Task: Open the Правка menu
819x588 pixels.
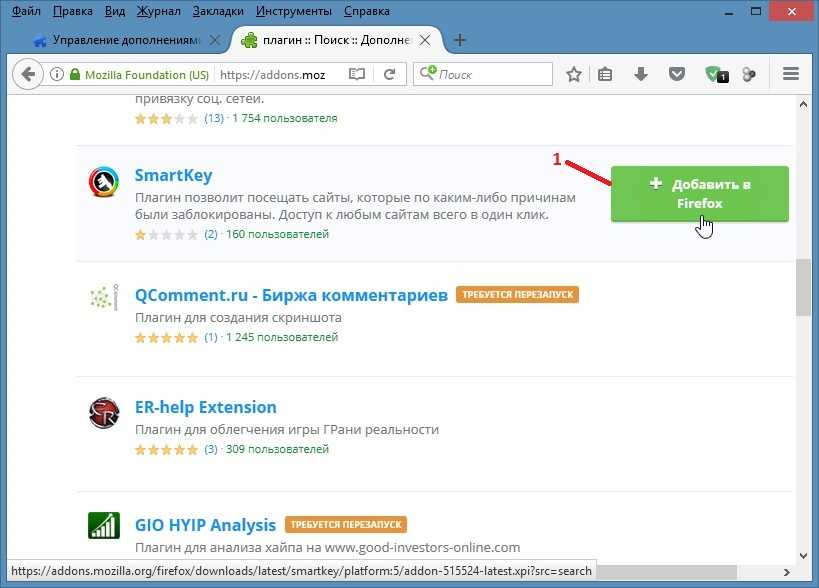Action: [x=73, y=11]
